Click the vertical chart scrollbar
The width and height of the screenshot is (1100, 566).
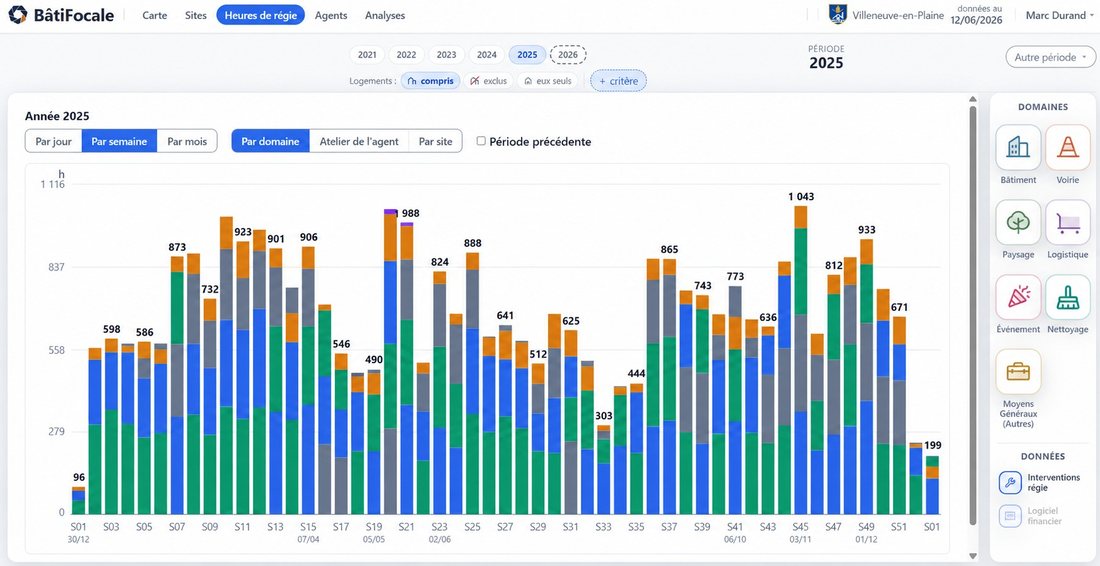972,314
